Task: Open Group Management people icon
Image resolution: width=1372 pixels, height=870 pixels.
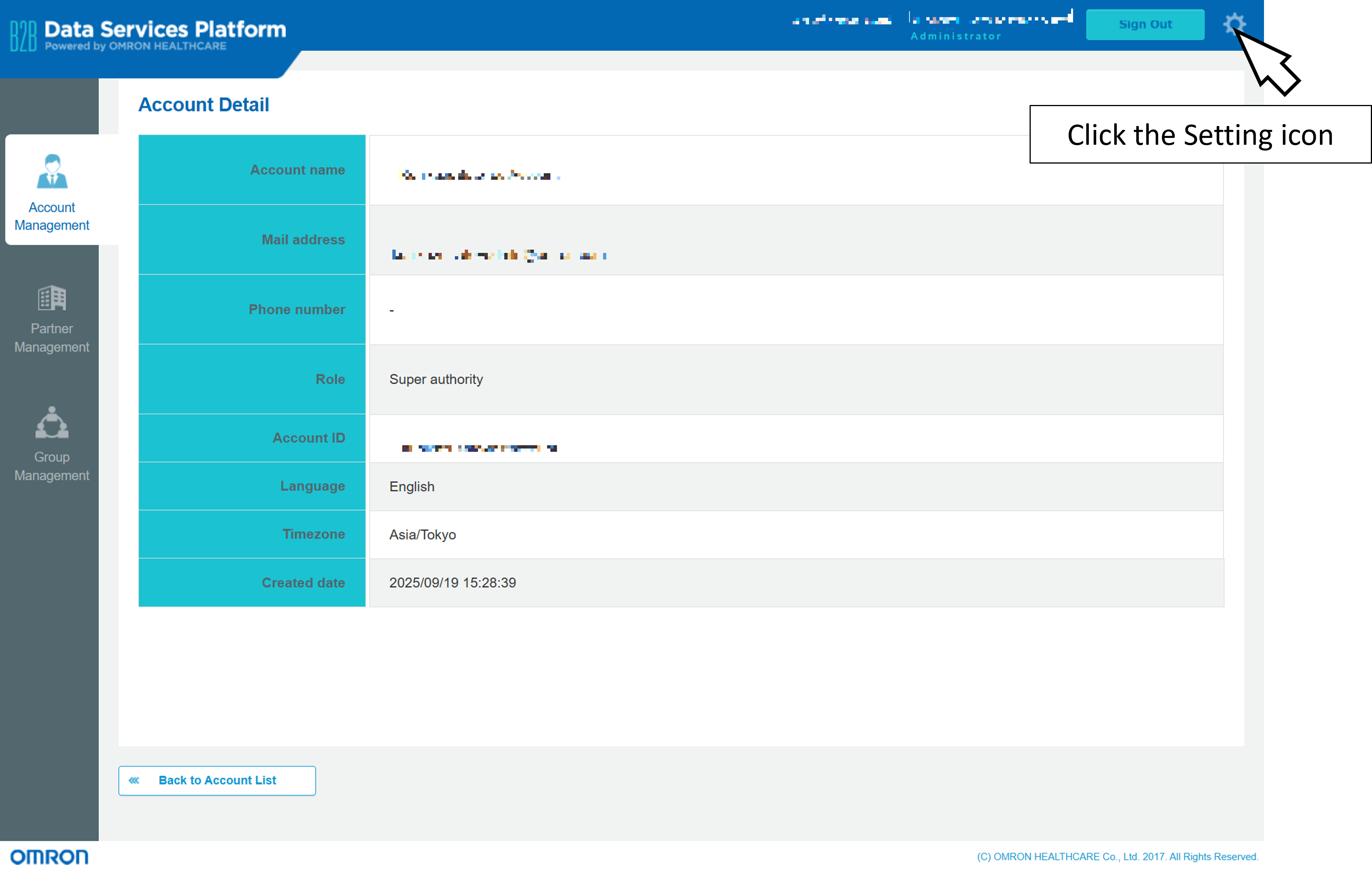Action: pos(52,423)
